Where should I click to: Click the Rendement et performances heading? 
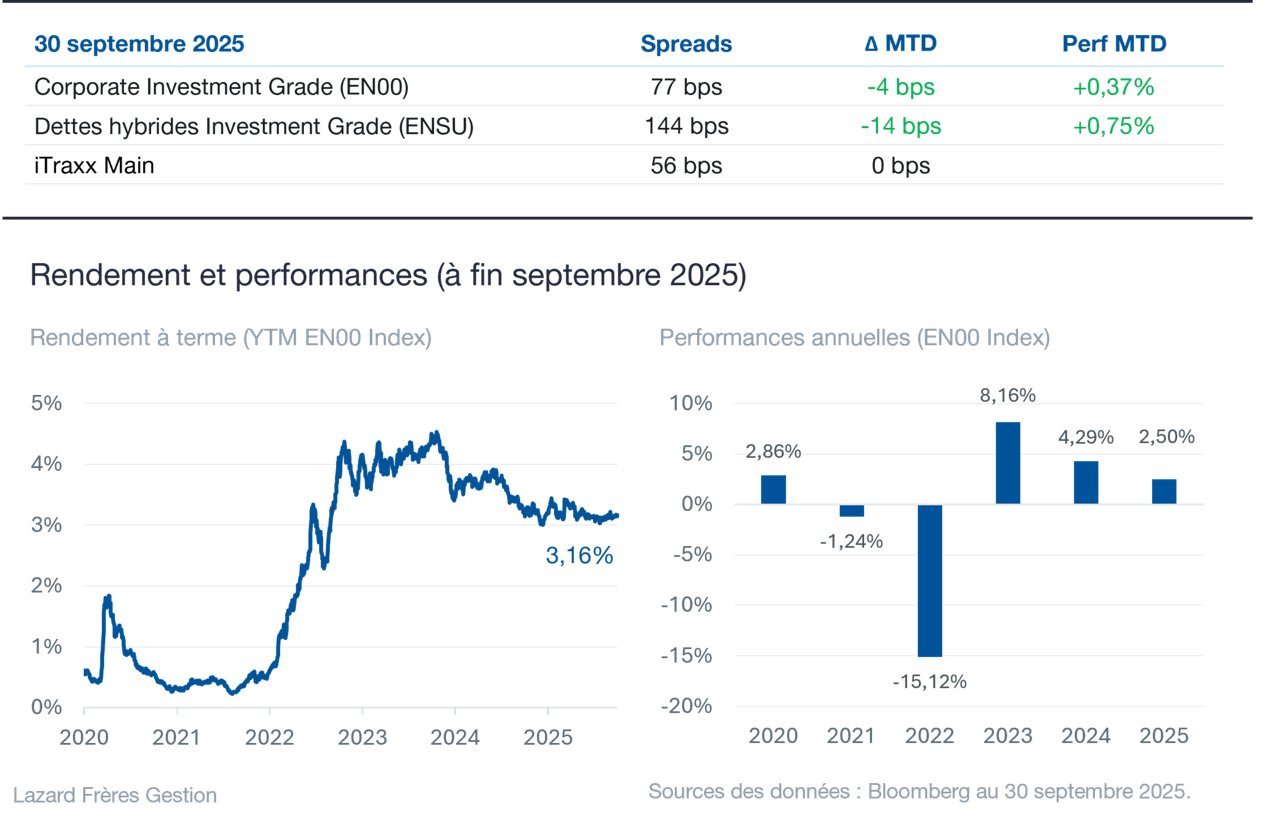[388, 276]
